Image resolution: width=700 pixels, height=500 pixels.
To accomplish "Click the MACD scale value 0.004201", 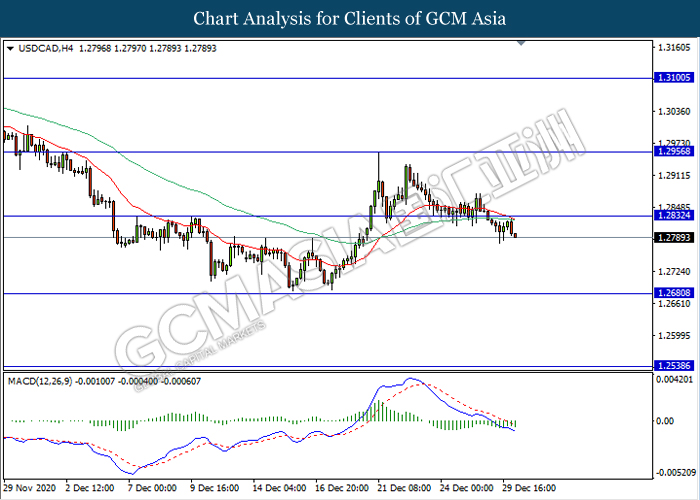I will tap(676, 379).
